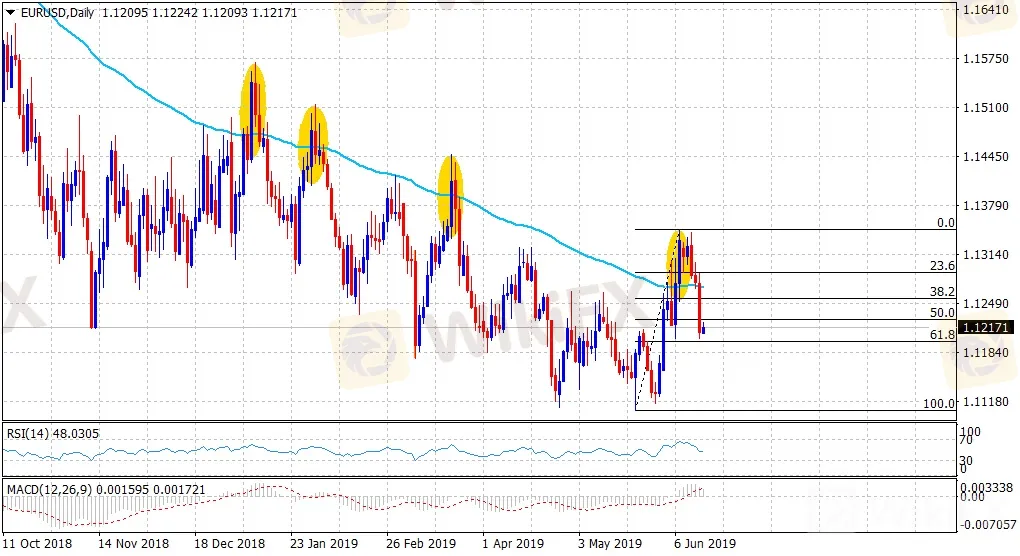This screenshot has width=1020, height=556.
Task: Click the yellow ellipse at December 2018 peak
Action: pyautogui.click(x=254, y=108)
